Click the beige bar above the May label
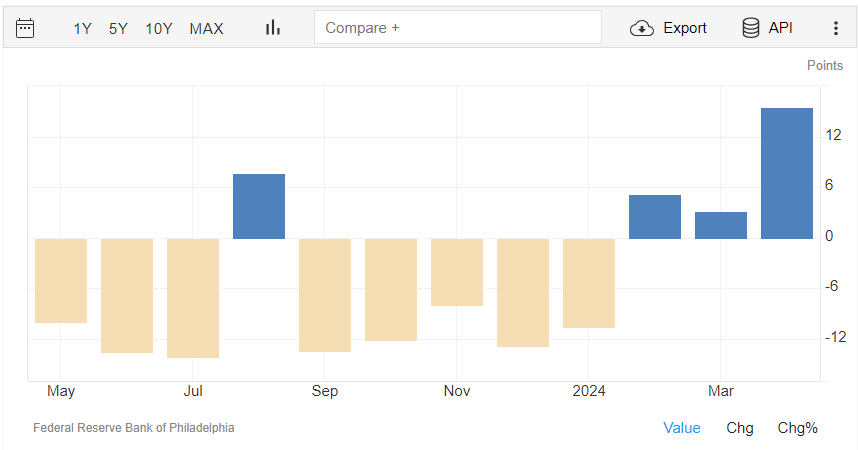Screen dimensions: 858x450 [61, 280]
